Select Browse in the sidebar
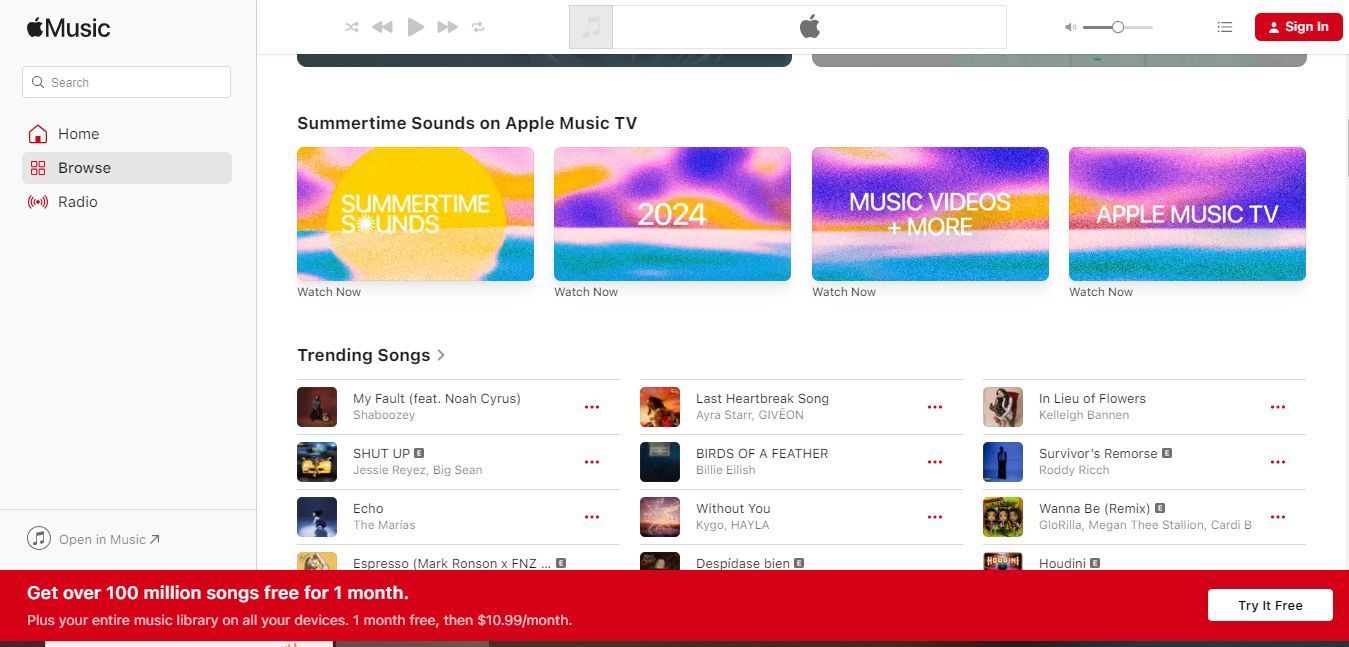1349x647 pixels. (84, 167)
